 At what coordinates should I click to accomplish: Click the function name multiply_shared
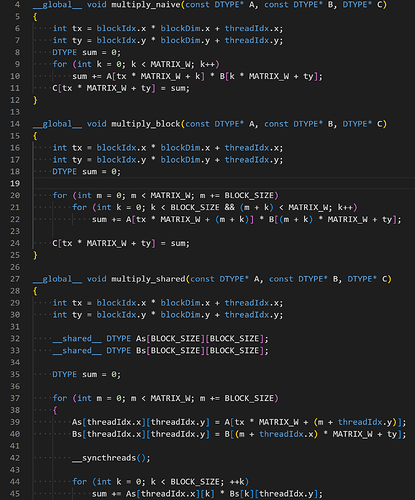pos(148,279)
